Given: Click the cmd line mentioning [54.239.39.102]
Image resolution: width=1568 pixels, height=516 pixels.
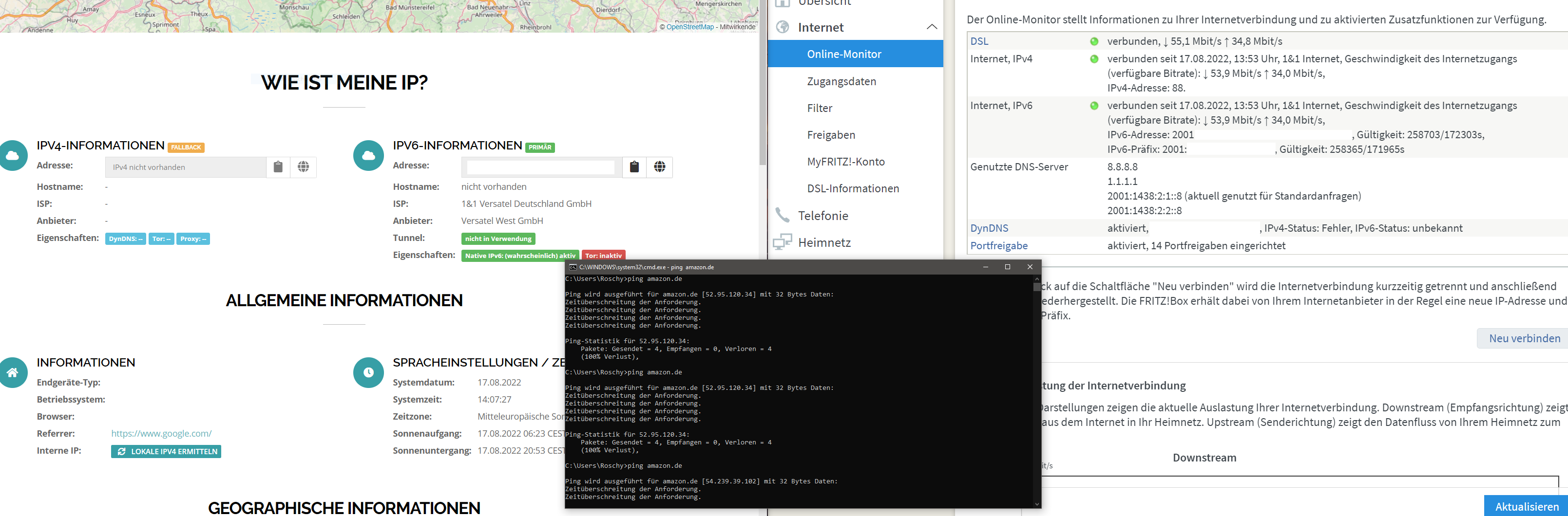Looking at the screenshot, I should [x=701, y=481].
